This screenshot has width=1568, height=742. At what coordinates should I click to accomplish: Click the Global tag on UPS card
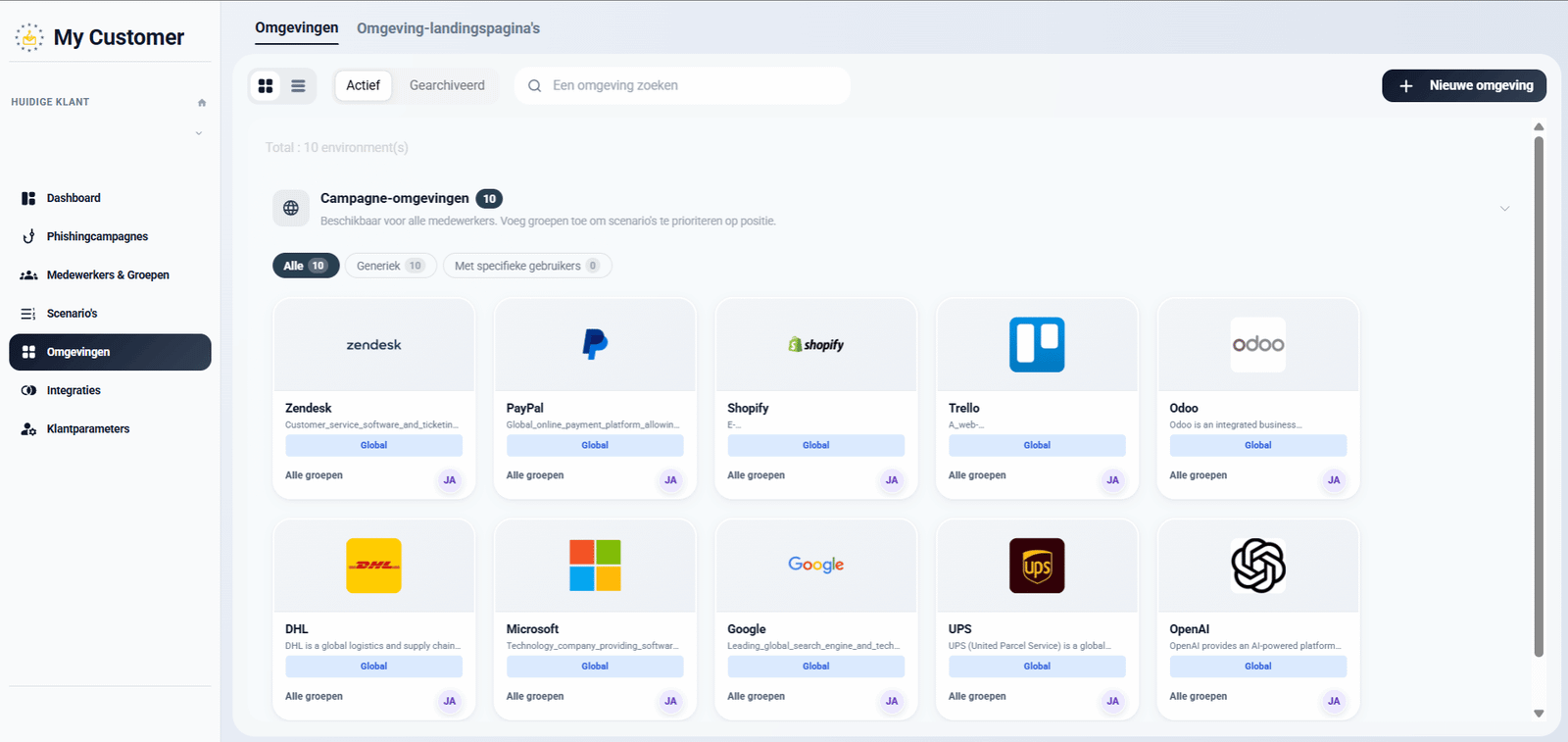click(x=1037, y=667)
